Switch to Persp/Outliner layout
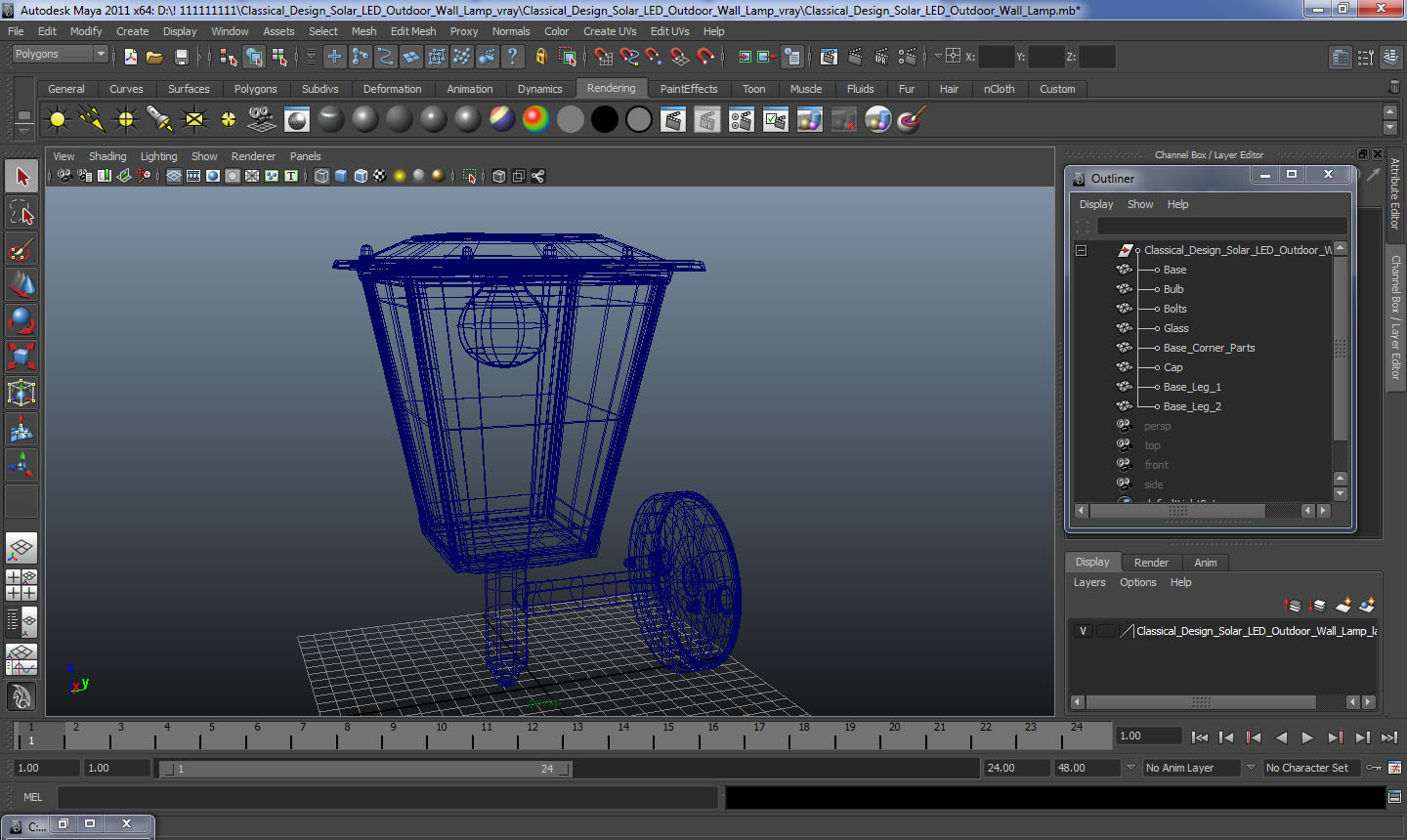Screen dimensions: 1407x840 click(x=21, y=620)
